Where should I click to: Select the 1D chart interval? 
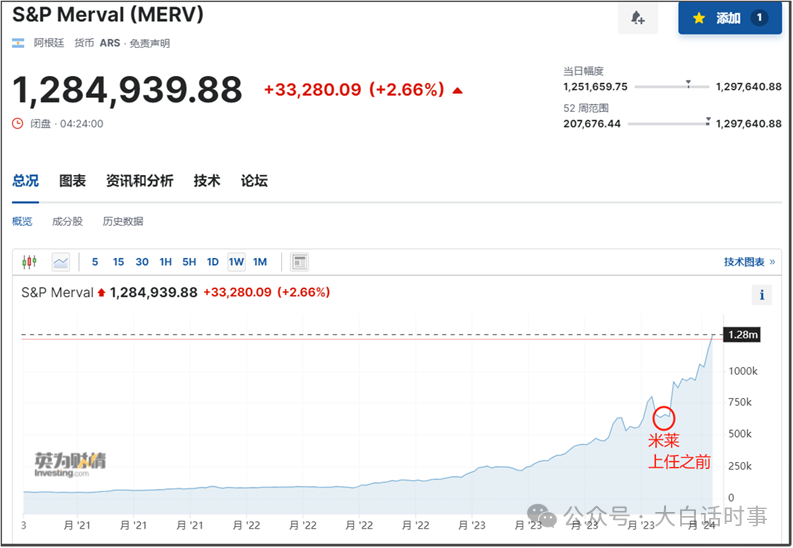(x=212, y=262)
